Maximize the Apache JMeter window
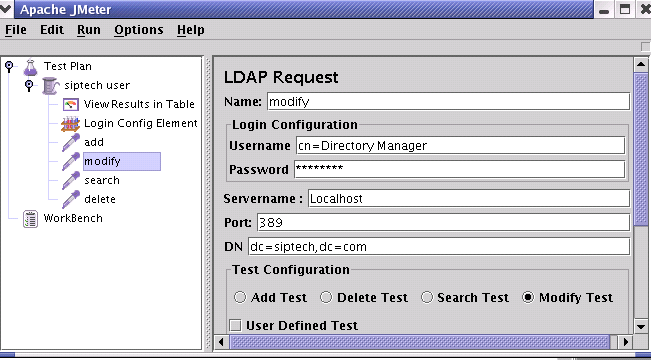This screenshot has width=651, height=360. pyautogui.click(x=624, y=10)
